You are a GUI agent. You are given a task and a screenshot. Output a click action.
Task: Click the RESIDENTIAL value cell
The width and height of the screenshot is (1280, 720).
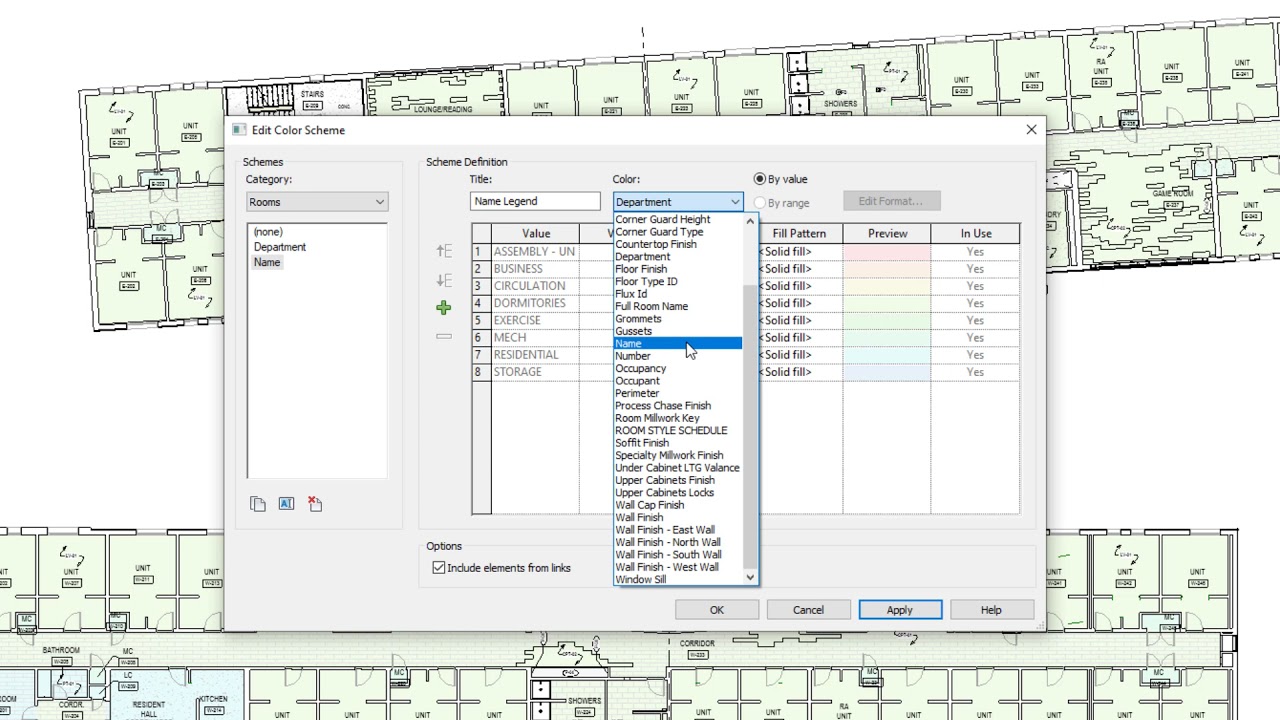click(535, 355)
